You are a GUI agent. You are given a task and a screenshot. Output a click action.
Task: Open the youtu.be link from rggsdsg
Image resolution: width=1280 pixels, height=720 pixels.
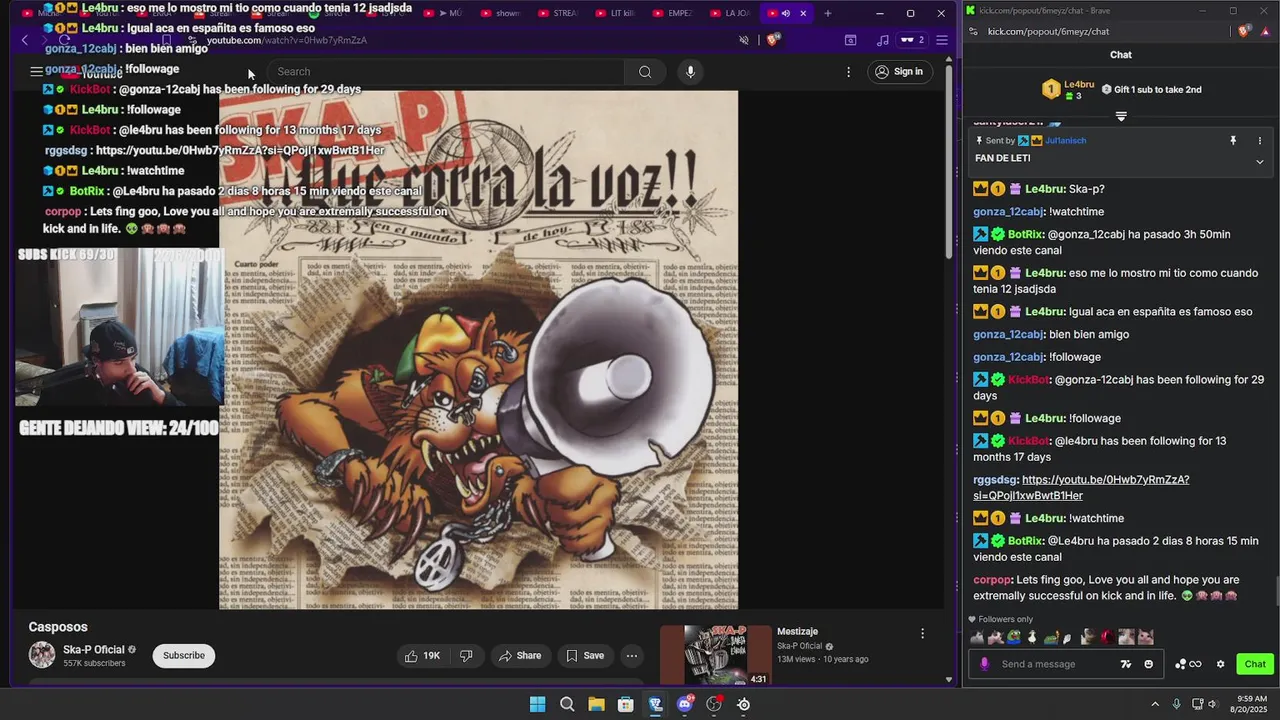pyautogui.click(x=1081, y=488)
